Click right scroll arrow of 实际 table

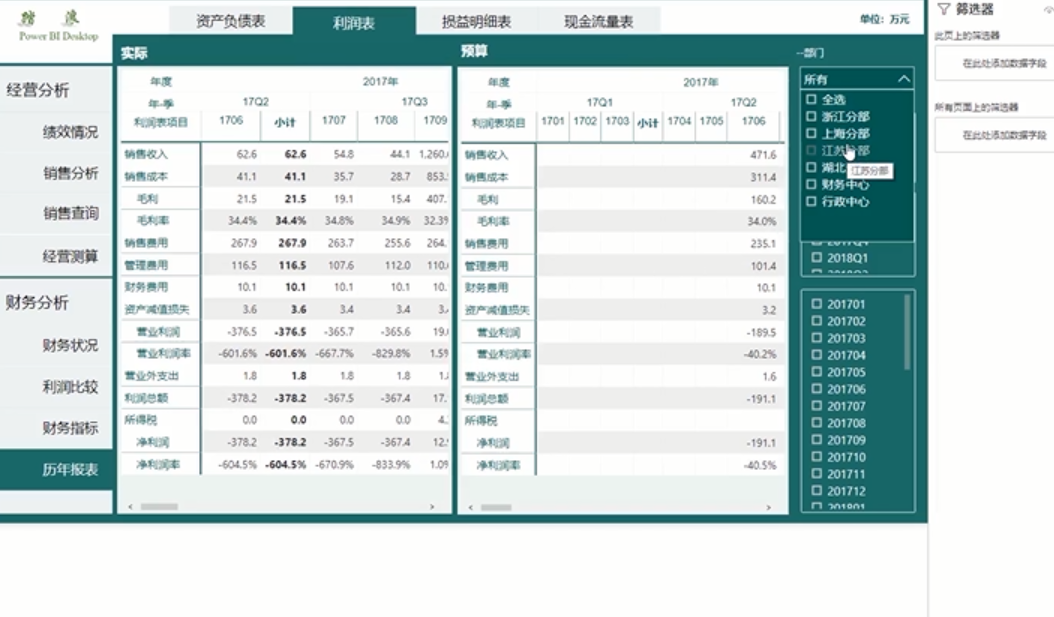[432, 507]
